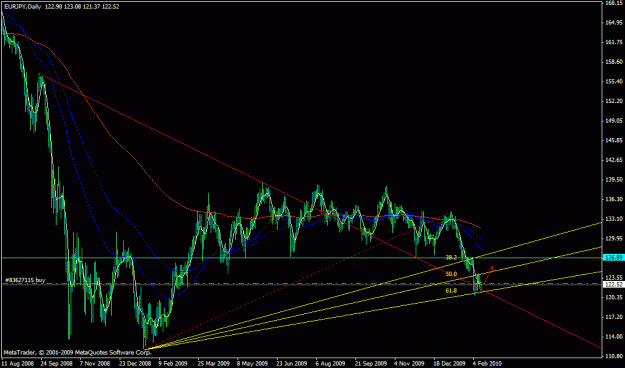The image size is (625, 368).
Task: Click the 123.55 price axis label
Action: (x=614, y=277)
